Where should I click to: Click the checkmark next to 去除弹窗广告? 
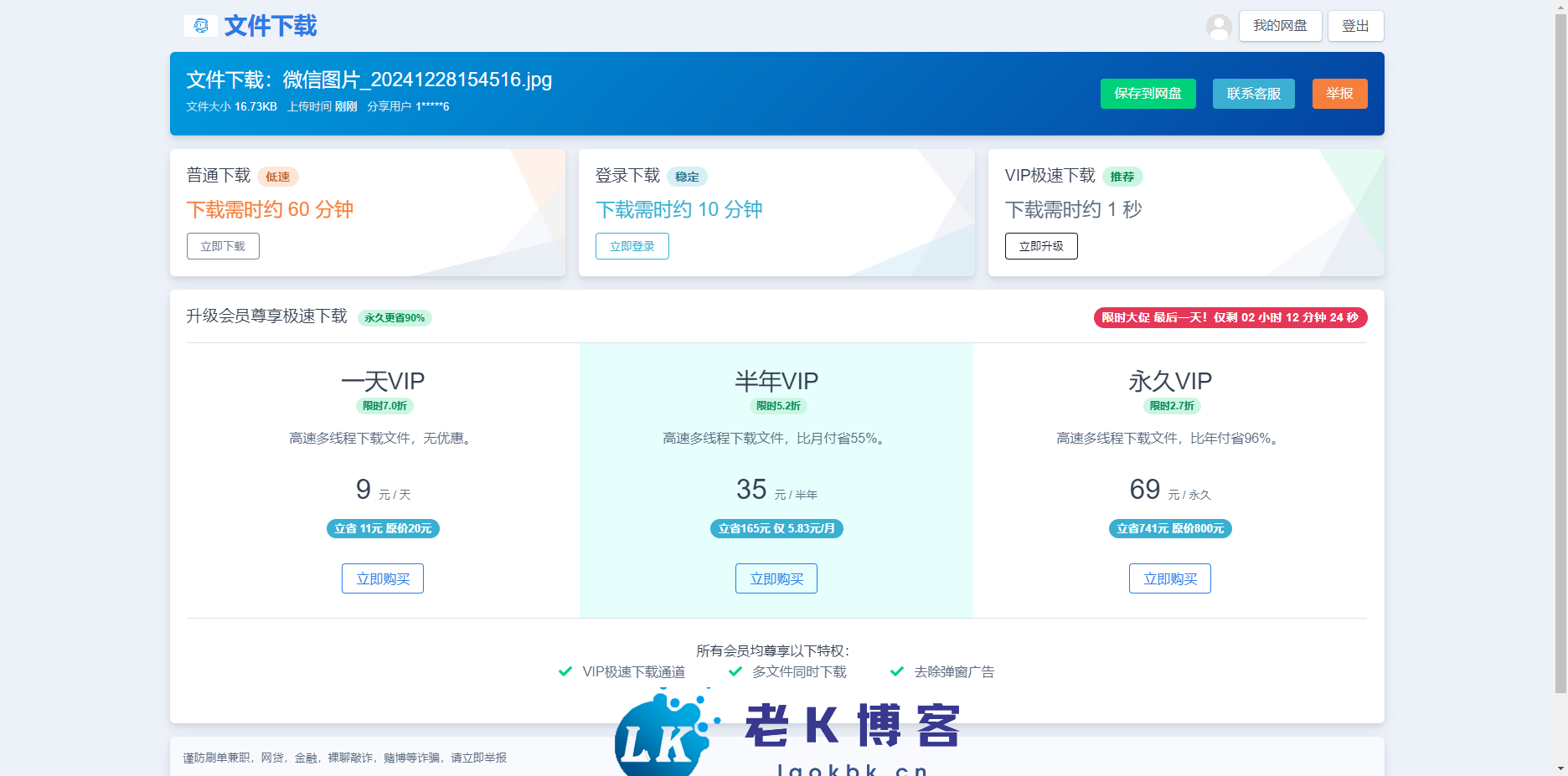click(x=897, y=671)
